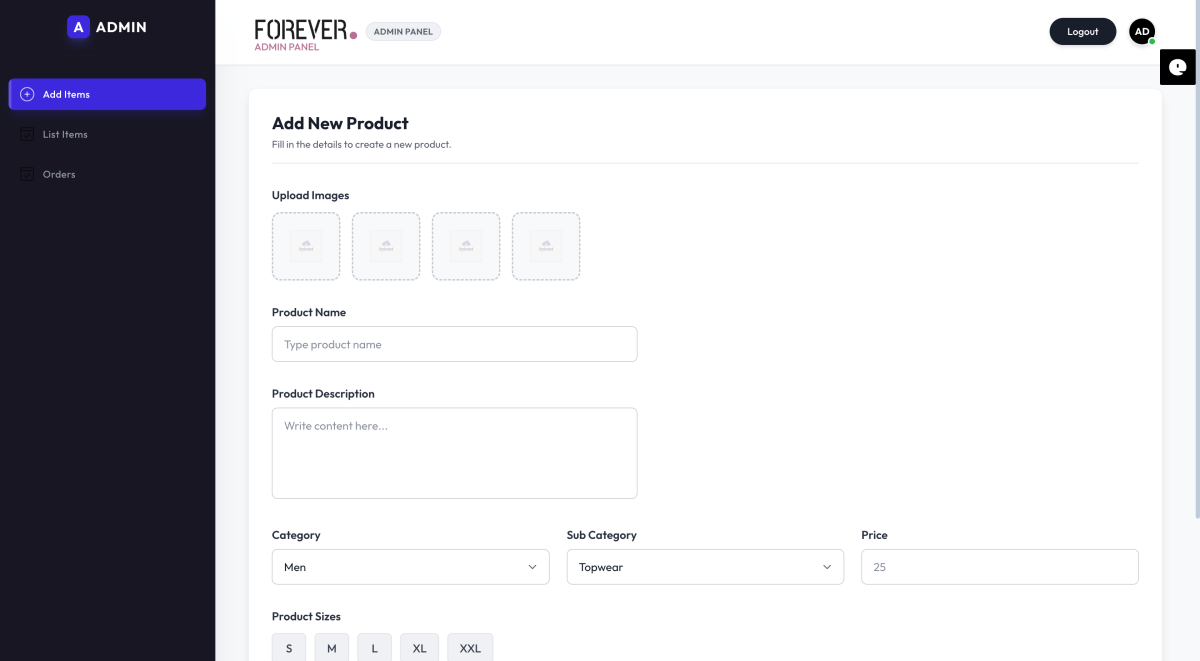Go to List Items in sidebar
The height and width of the screenshot is (661, 1200).
65,134
